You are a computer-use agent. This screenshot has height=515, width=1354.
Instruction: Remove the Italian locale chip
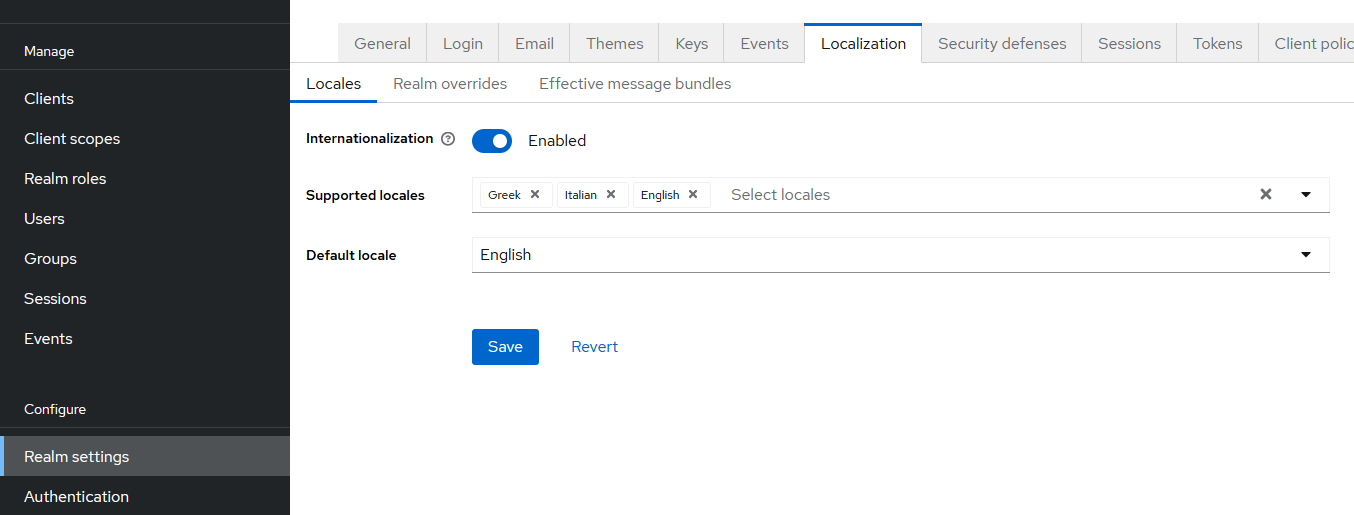point(611,195)
